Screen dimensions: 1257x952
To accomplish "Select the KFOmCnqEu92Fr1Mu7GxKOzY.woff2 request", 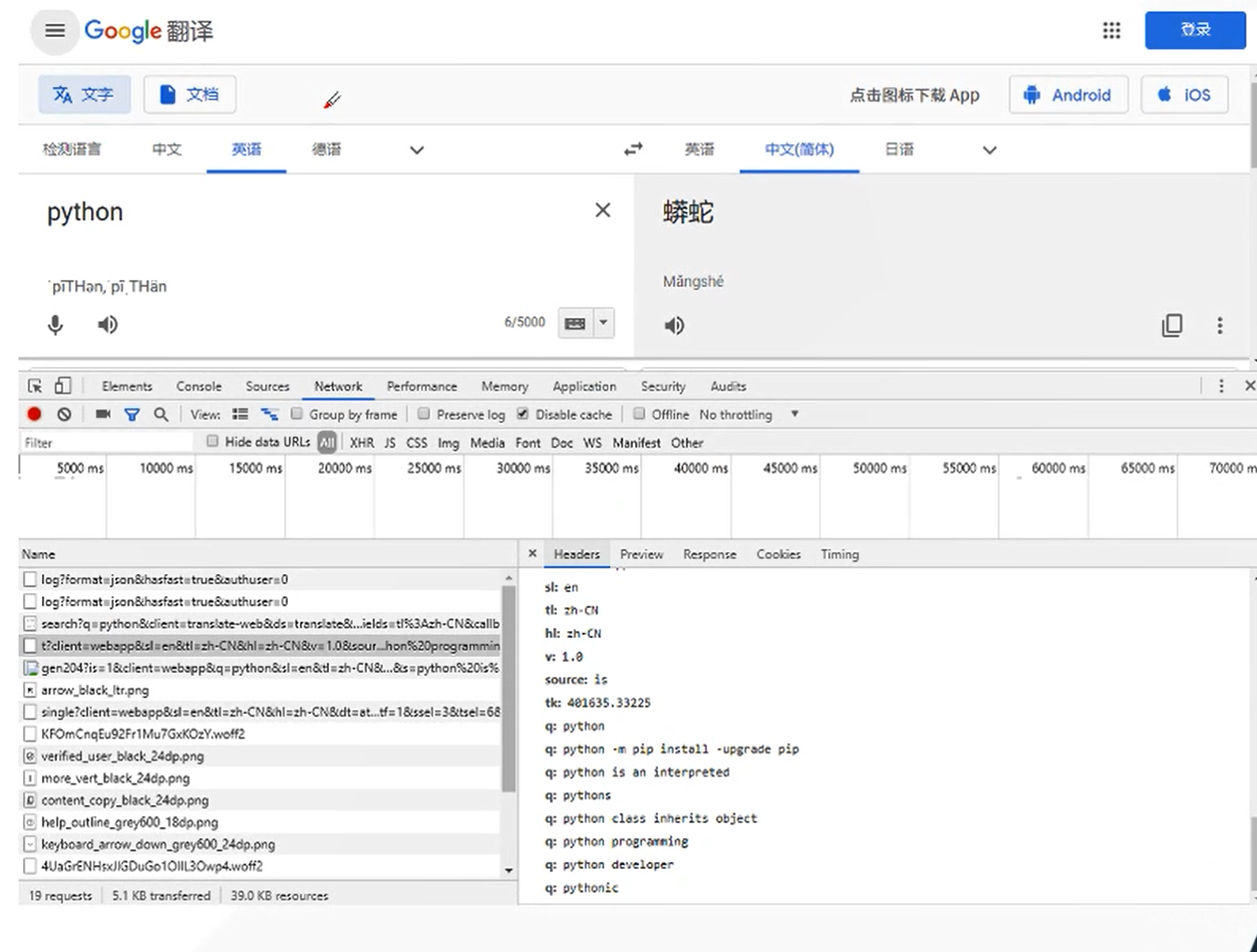I will tap(260, 734).
